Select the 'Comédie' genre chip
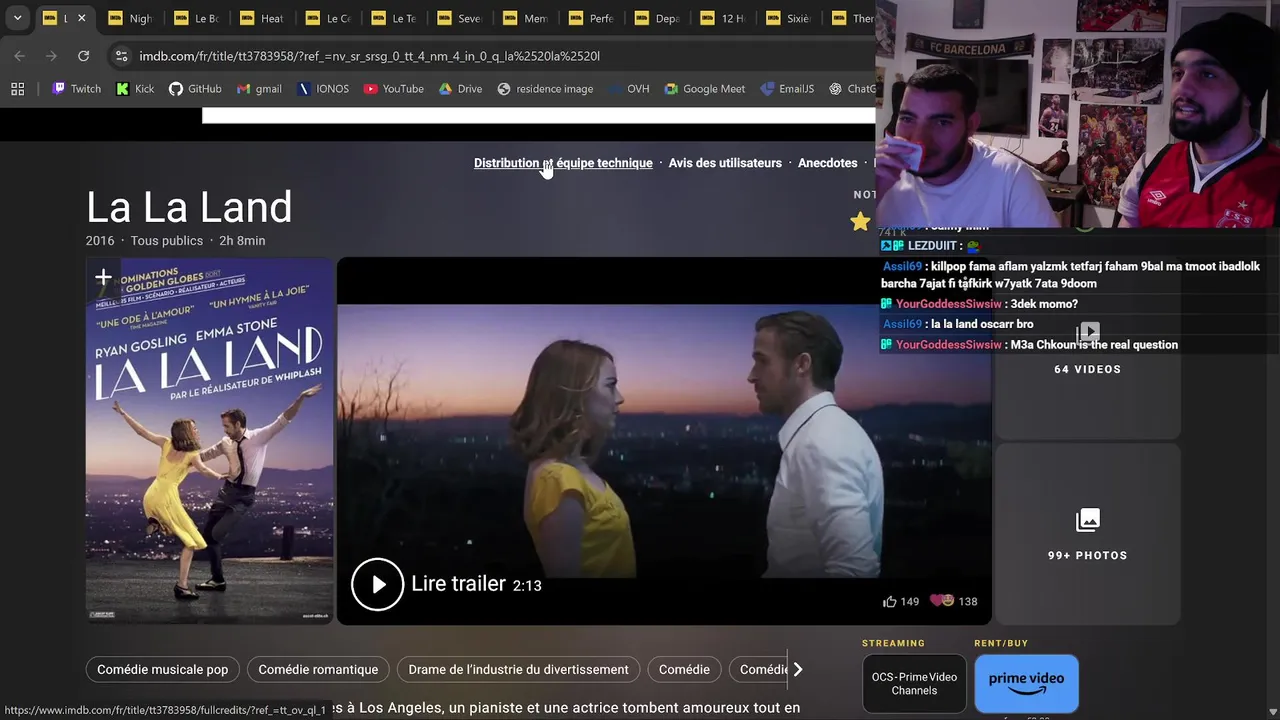Image resolution: width=1280 pixels, height=720 pixels. coord(684,670)
